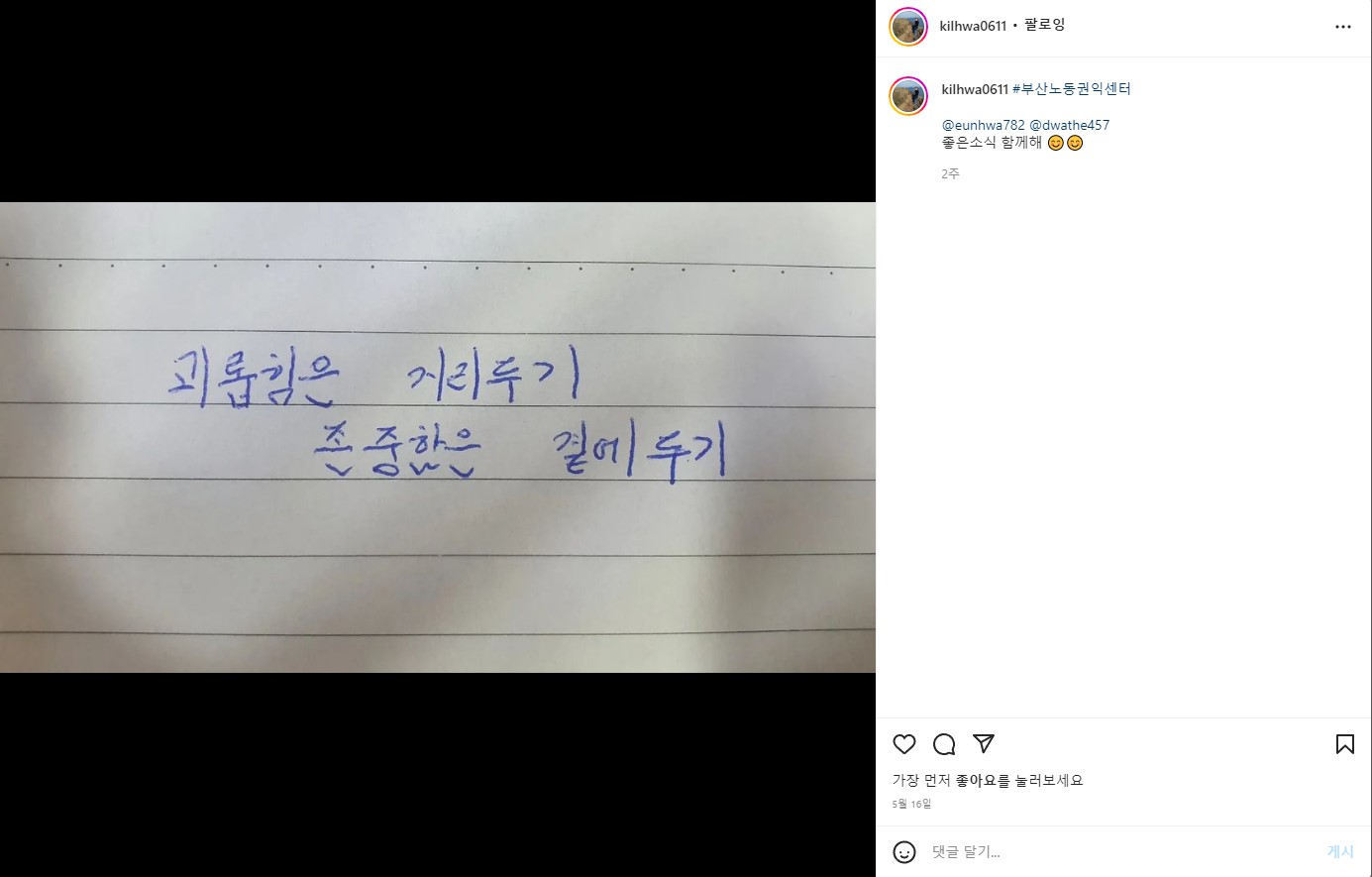Open kilhwa0611 username in caption
Viewport: 1372px width, 877px height.
coord(975,89)
